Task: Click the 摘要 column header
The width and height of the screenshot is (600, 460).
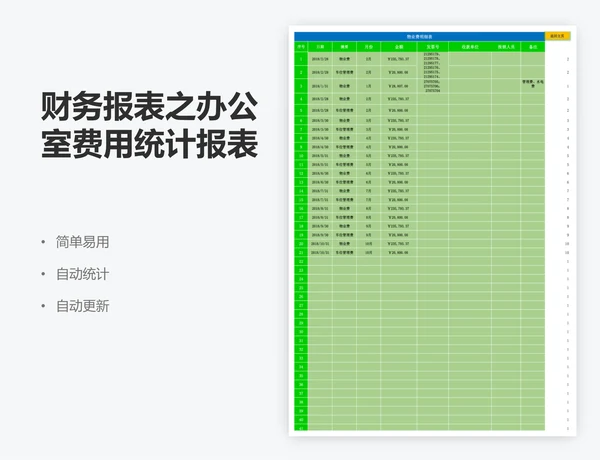Action: click(x=344, y=47)
